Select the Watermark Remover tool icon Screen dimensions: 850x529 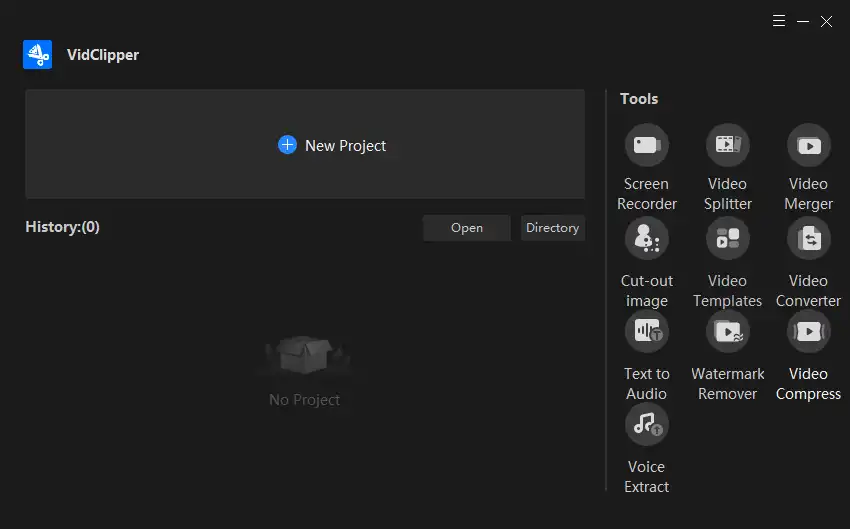[x=727, y=331]
